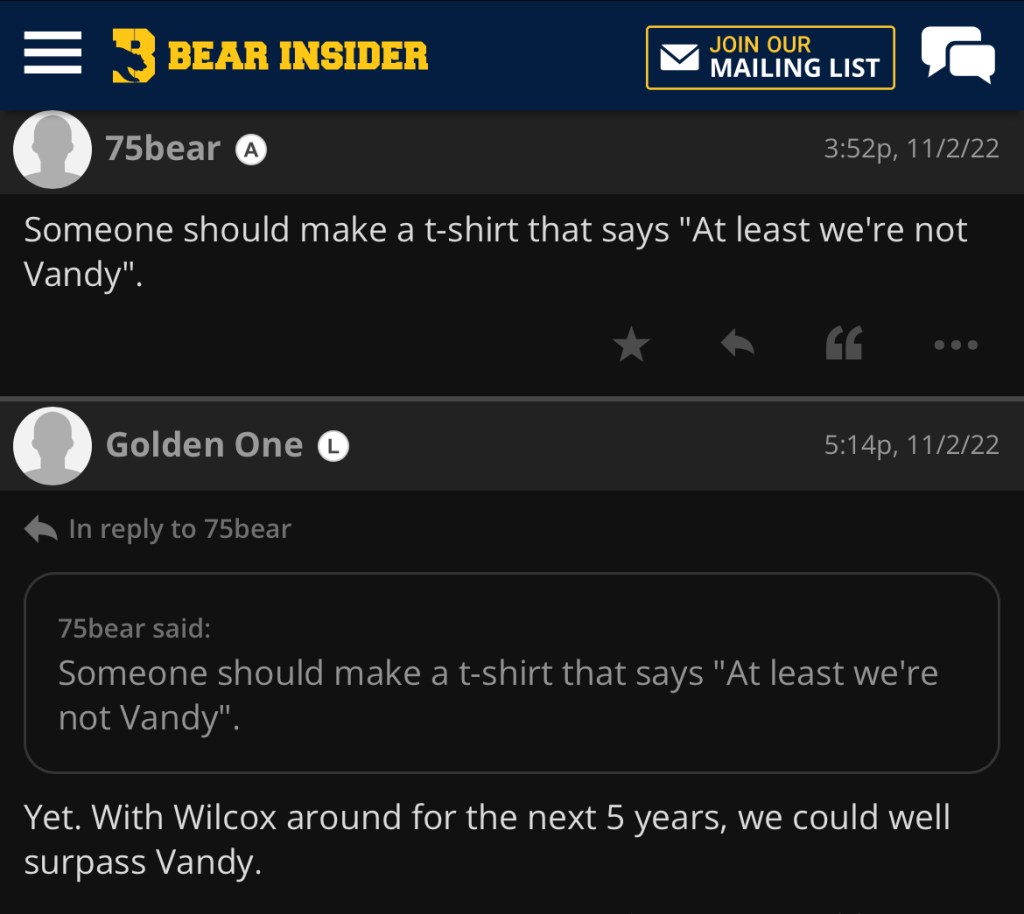Join the mailing list
This screenshot has height=914, width=1024.
click(770, 57)
